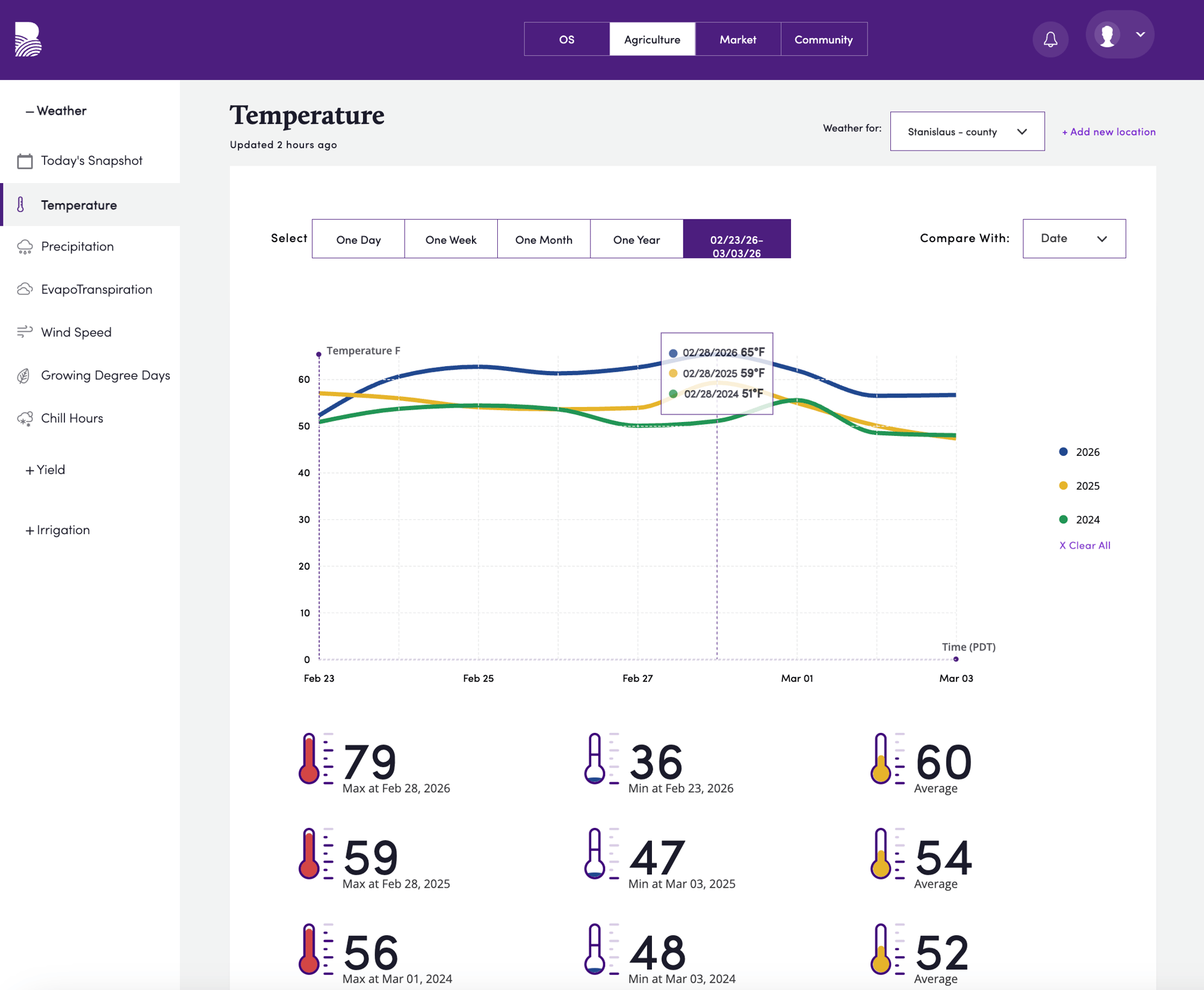1204x990 pixels.
Task: Expand the Yield sidebar section
Action: click(x=45, y=470)
